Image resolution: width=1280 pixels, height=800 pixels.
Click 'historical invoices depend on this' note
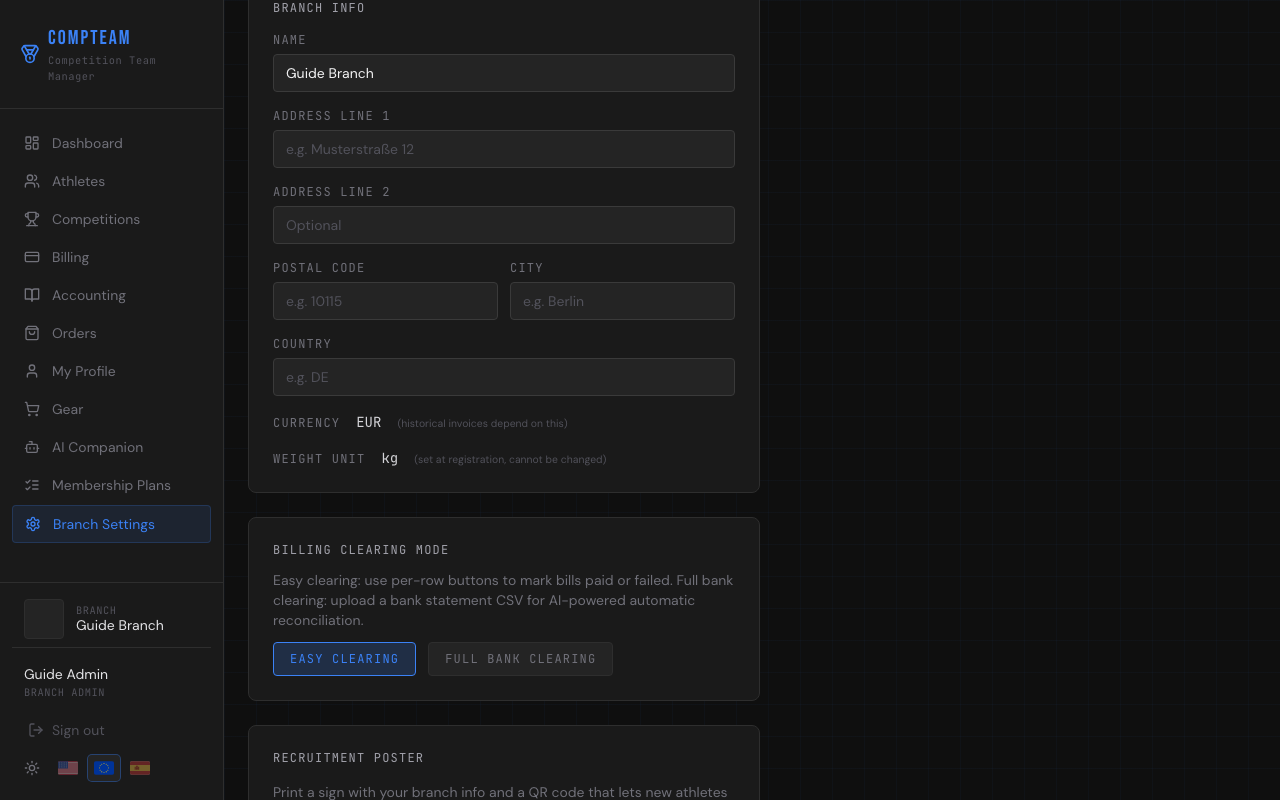[482, 423]
